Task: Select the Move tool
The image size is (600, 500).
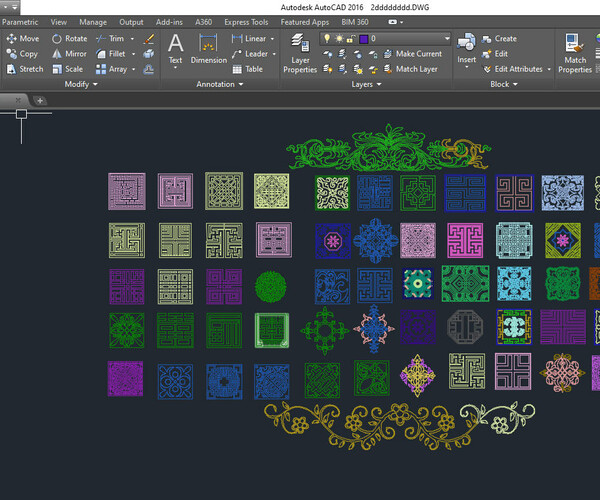Action: 23,39
